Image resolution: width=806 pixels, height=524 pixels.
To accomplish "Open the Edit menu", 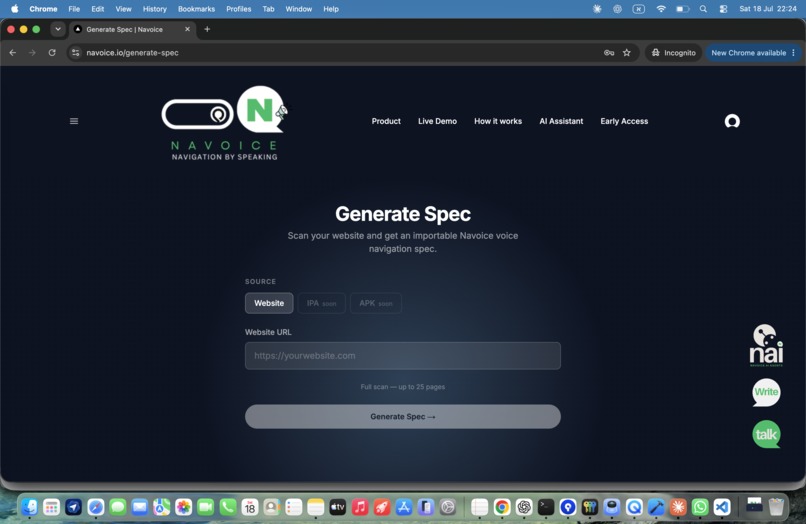I will click(x=98, y=9).
